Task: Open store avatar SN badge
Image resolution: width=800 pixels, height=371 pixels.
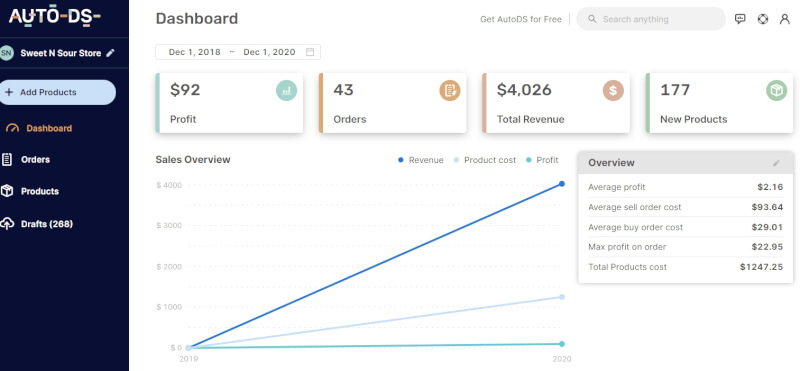Action: (x=6, y=53)
